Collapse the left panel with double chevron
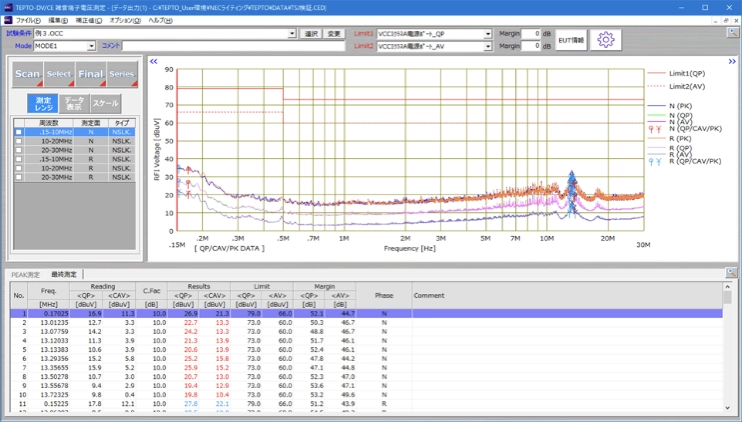742x422 pixels. [x=153, y=62]
